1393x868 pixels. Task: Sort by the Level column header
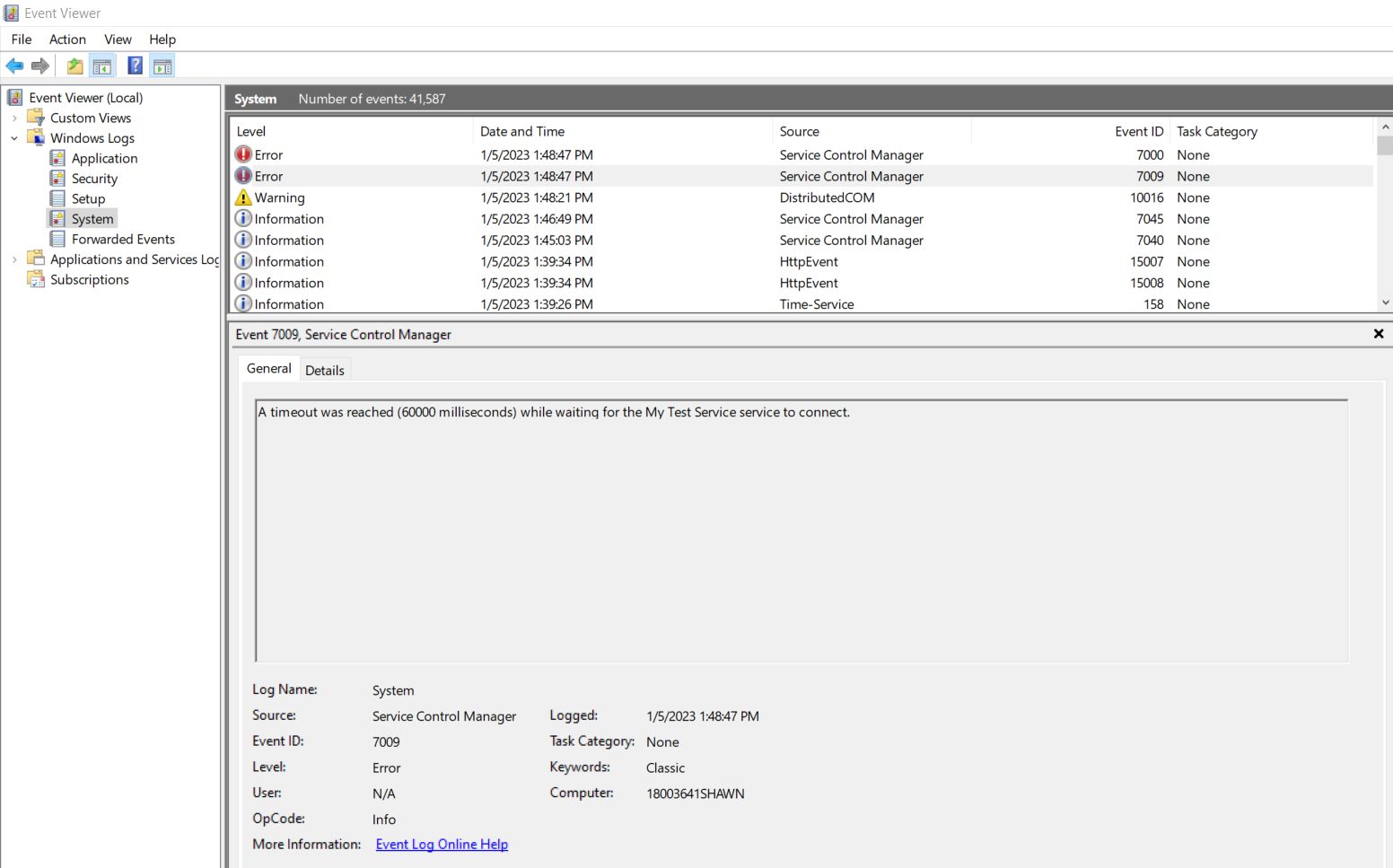click(x=352, y=131)
